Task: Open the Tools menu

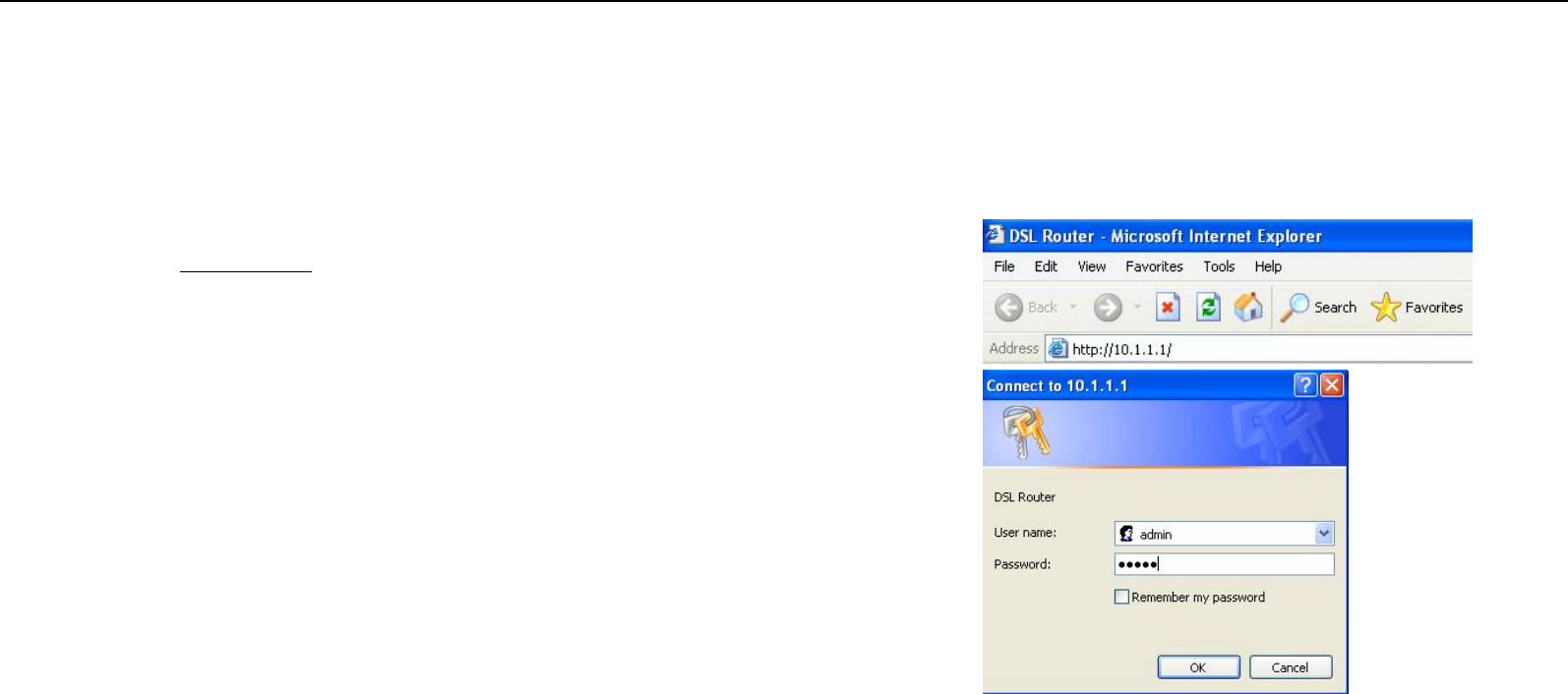Action: pyautogui.click(x=1219, y=266)
